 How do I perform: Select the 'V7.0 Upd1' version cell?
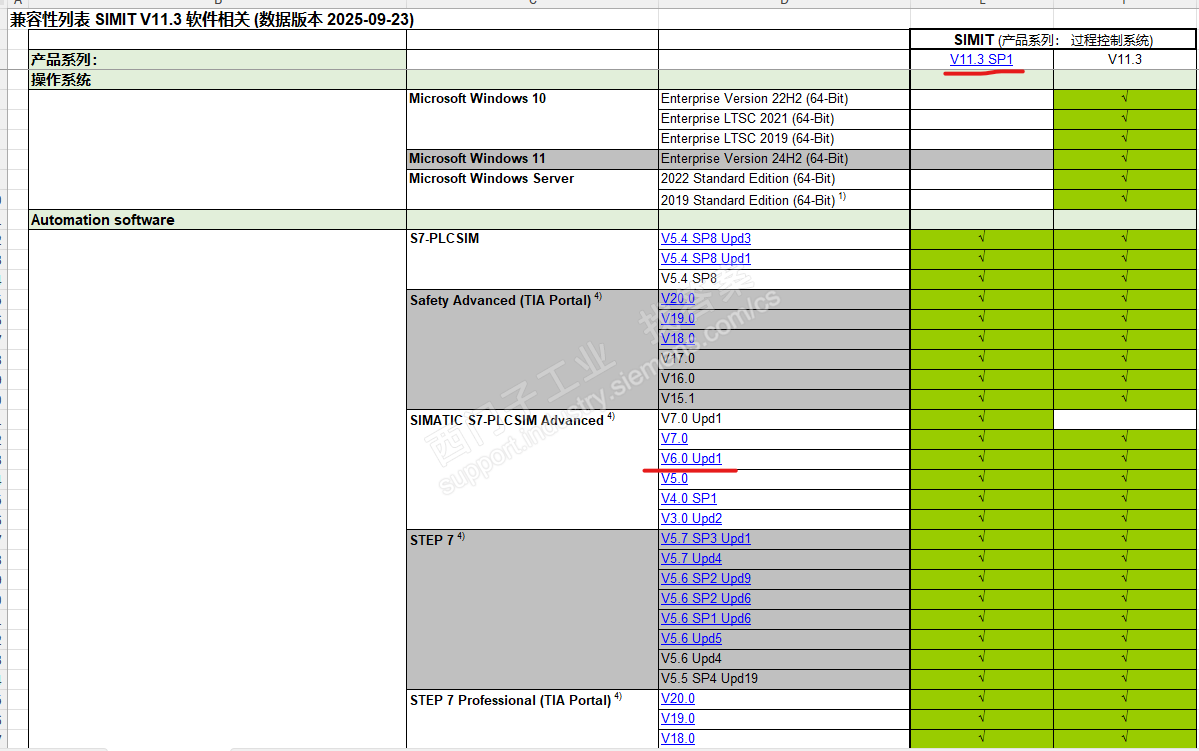point(784,418)
